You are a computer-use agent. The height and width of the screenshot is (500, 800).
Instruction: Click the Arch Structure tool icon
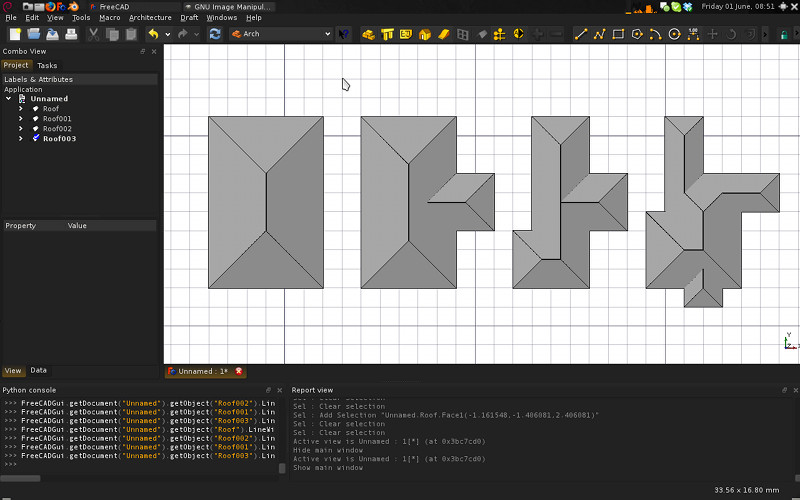coord(387,34)
